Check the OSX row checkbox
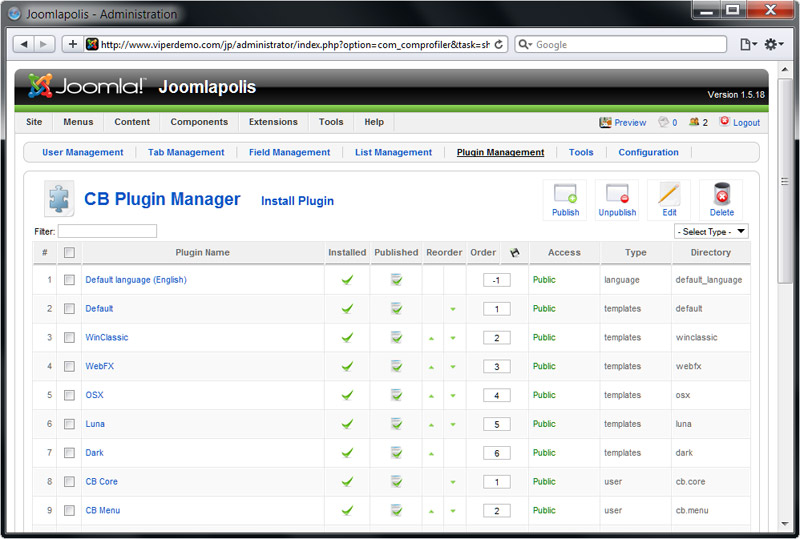The image size is (800, 539). pos(69,395)
